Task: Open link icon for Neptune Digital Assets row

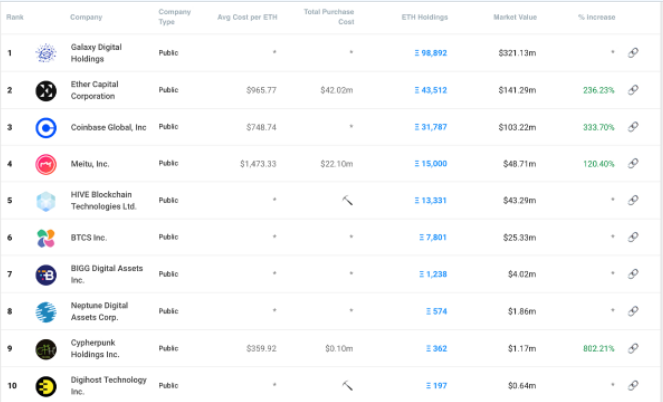Action: (633, 311)
